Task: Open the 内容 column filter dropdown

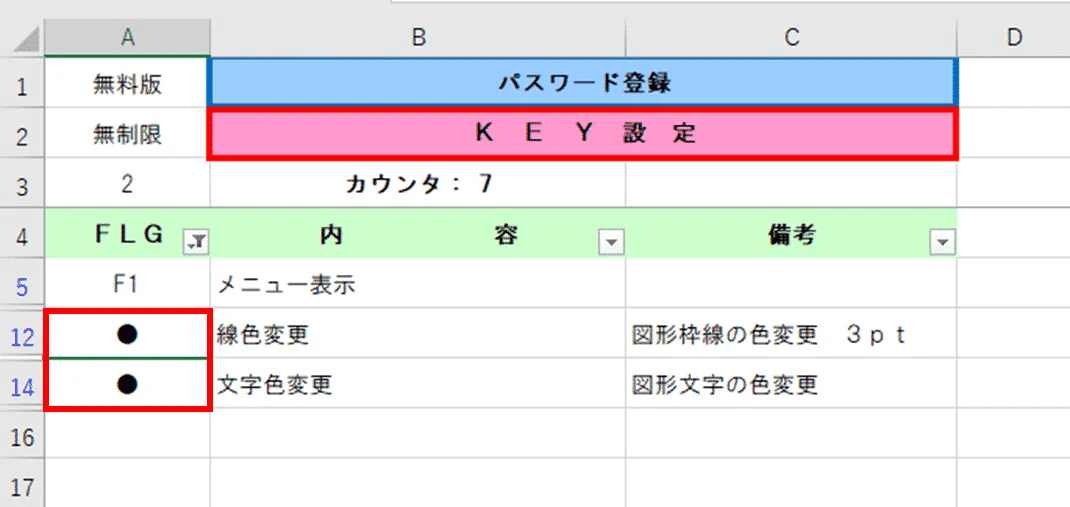Action: 611,242
